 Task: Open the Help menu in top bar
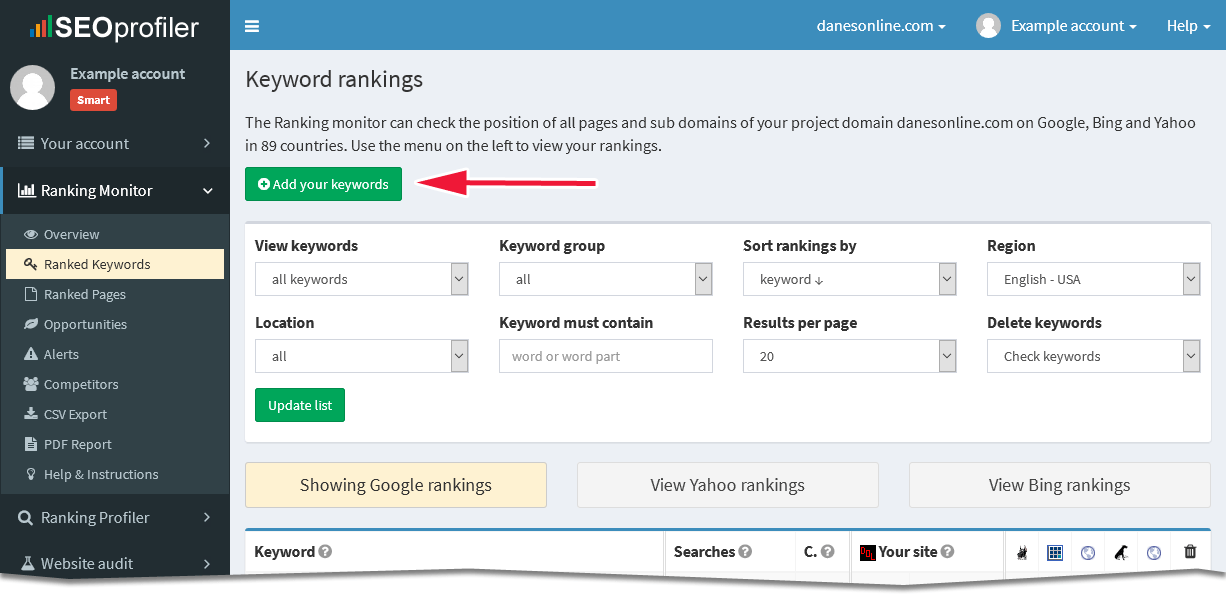tap(1188, 26)
